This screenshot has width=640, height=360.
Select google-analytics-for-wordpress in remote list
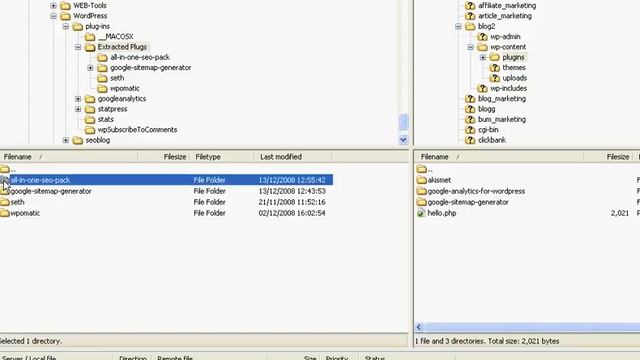[x=476, y=191]
